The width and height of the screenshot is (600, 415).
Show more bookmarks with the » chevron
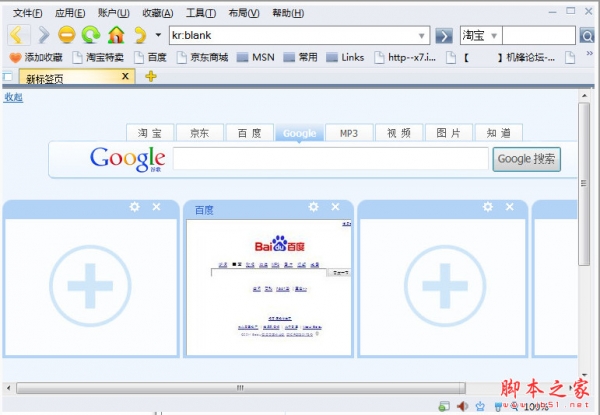tap(590, 54)
